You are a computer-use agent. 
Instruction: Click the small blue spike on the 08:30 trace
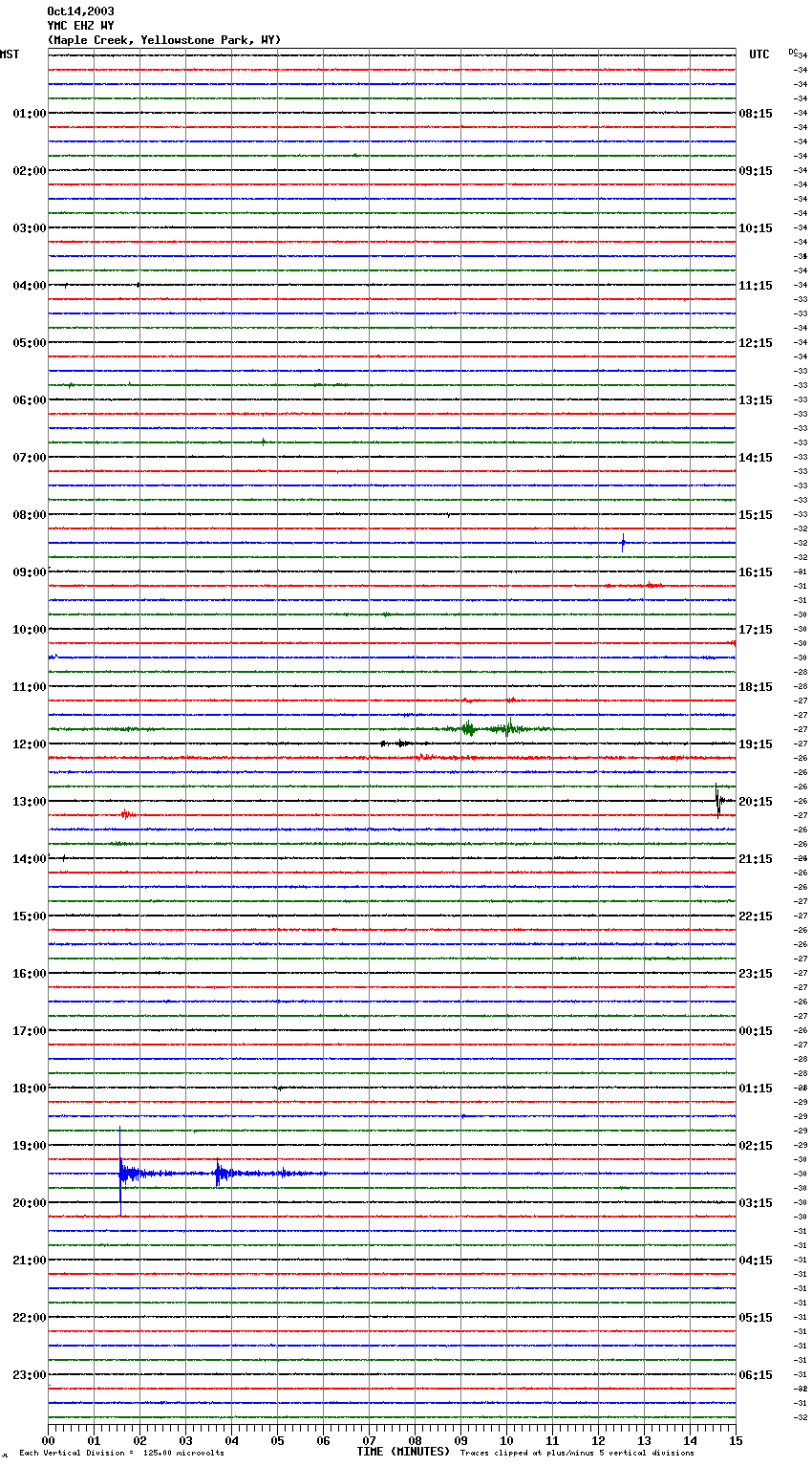(623, 543)
